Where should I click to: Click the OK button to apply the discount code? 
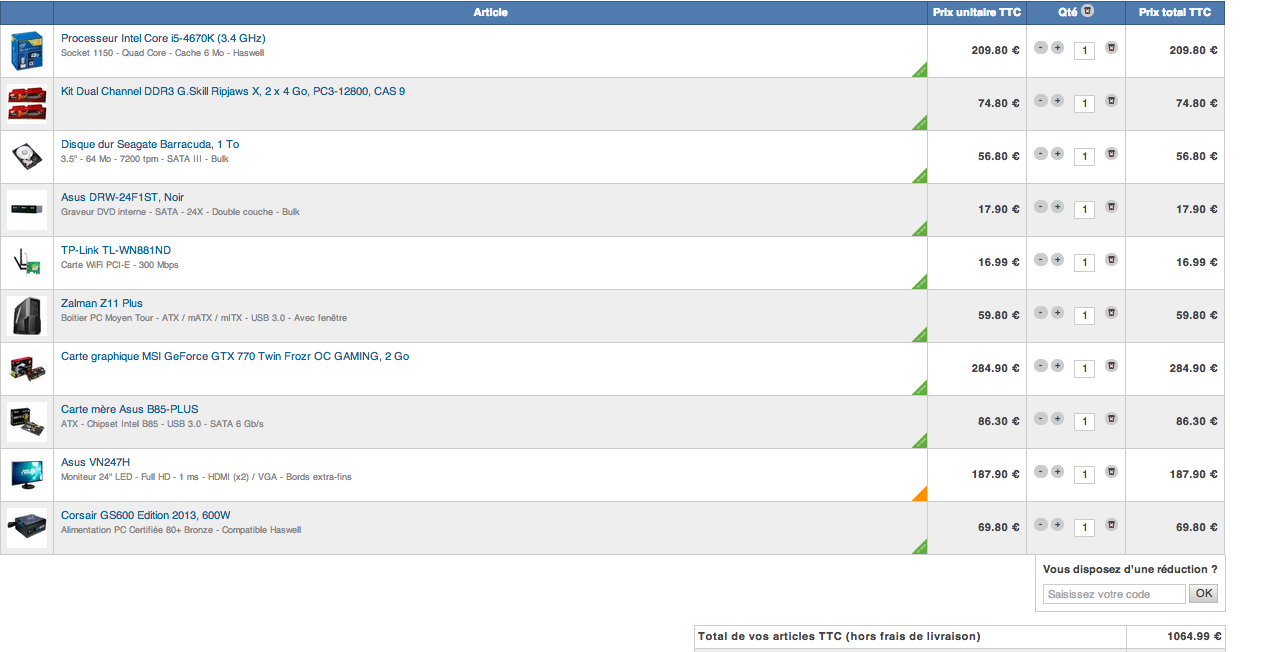[1203, 594]
